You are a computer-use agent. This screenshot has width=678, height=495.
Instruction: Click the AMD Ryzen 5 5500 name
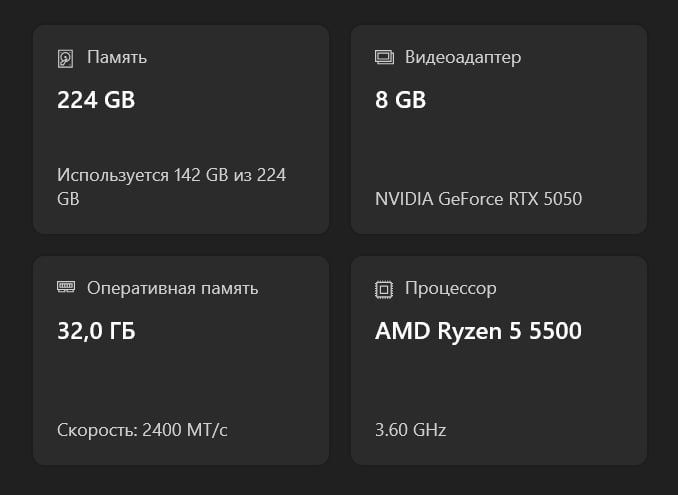pos(478,330)
